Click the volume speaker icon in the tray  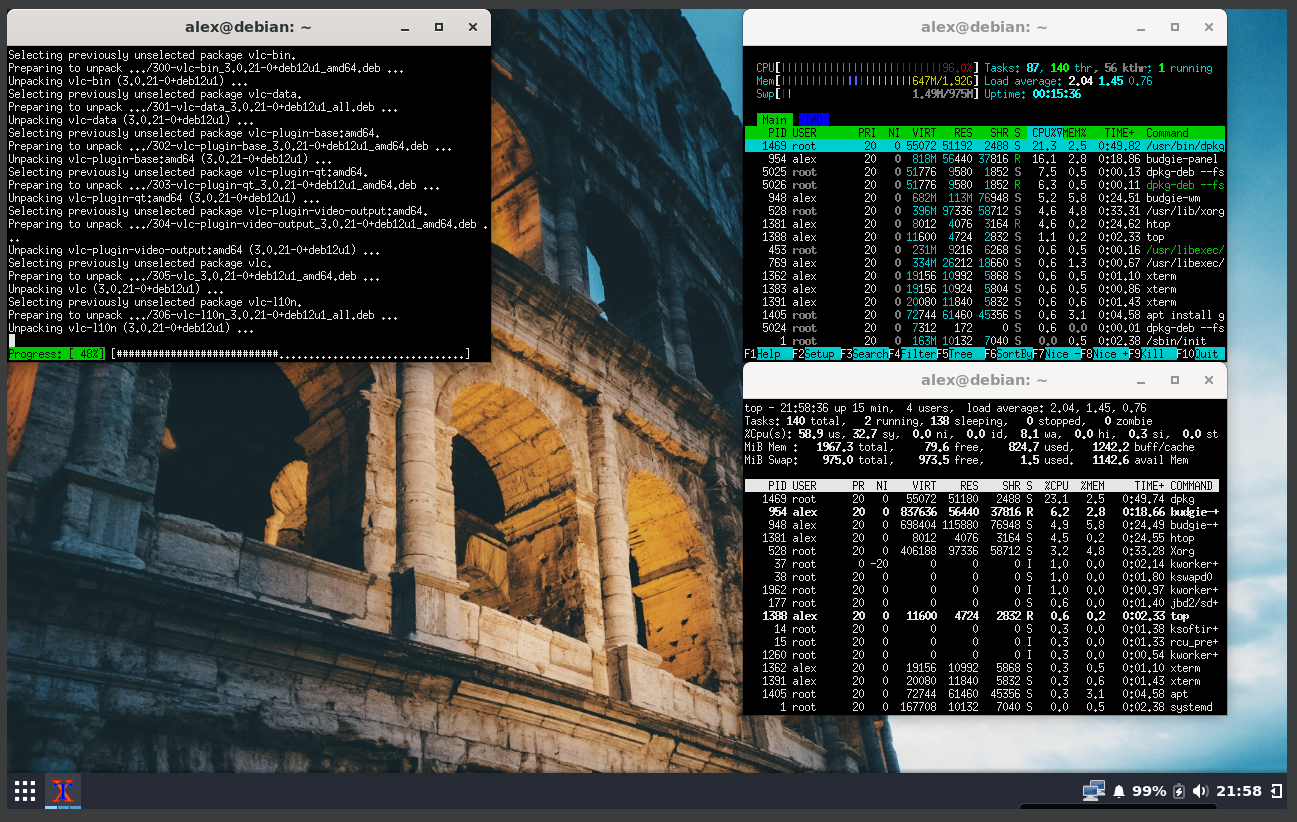point(1200,791)
